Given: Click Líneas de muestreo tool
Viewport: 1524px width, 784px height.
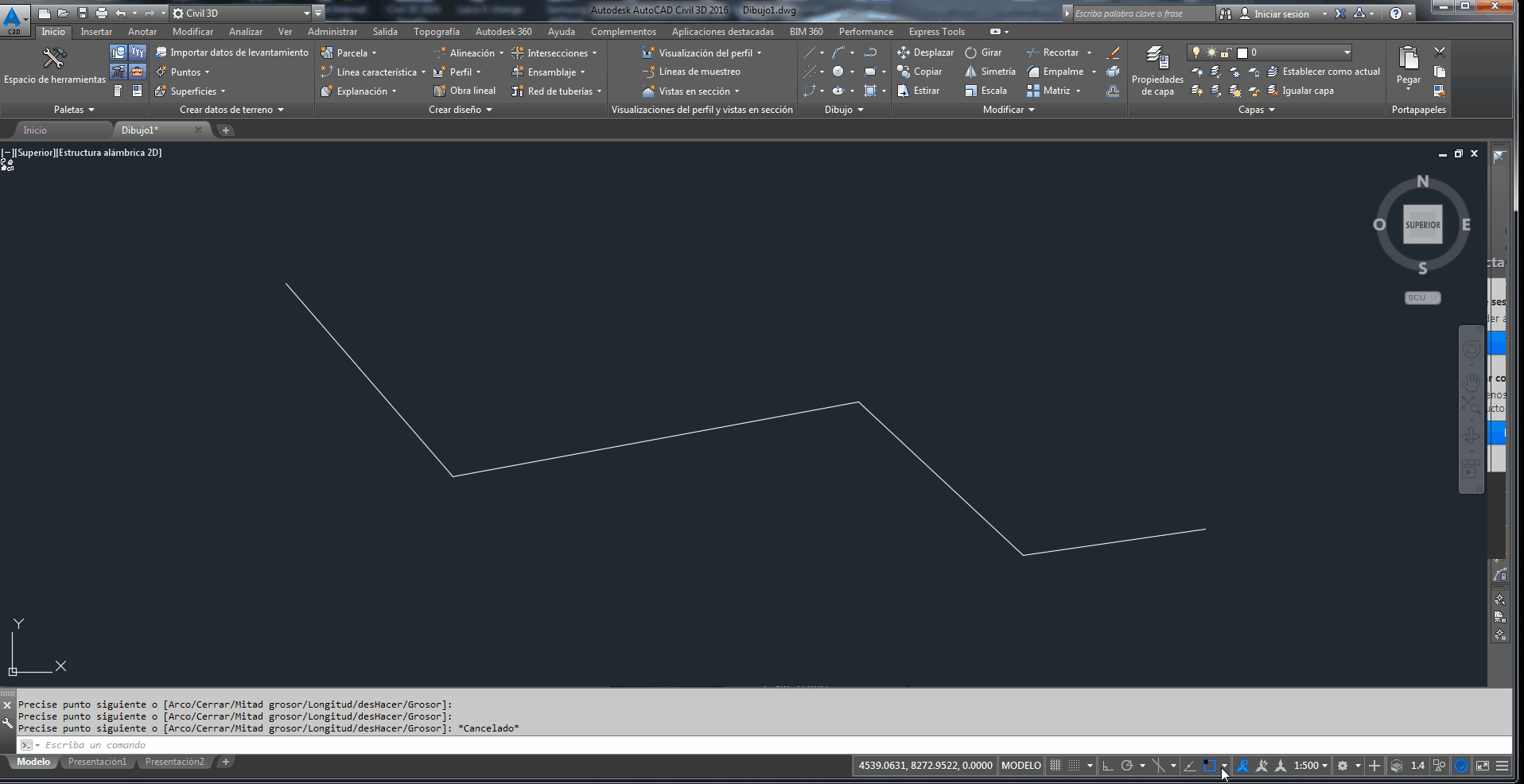Looking at the screenshot, I should click(691, 72).
